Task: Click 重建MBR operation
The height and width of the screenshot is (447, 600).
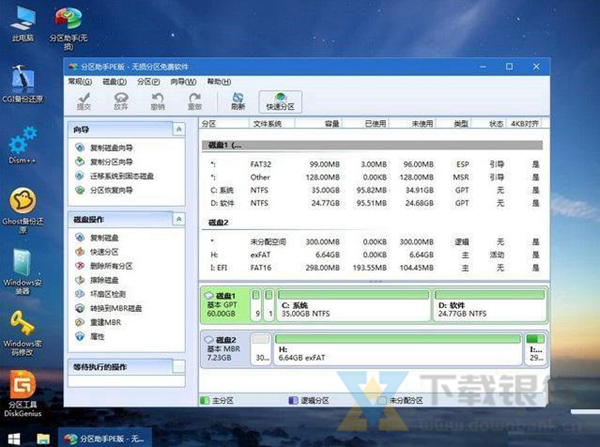Action: coord(98,323)
